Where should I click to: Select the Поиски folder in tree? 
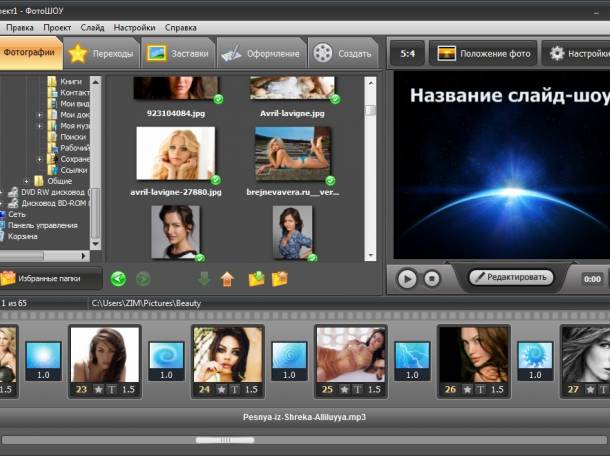73,137
